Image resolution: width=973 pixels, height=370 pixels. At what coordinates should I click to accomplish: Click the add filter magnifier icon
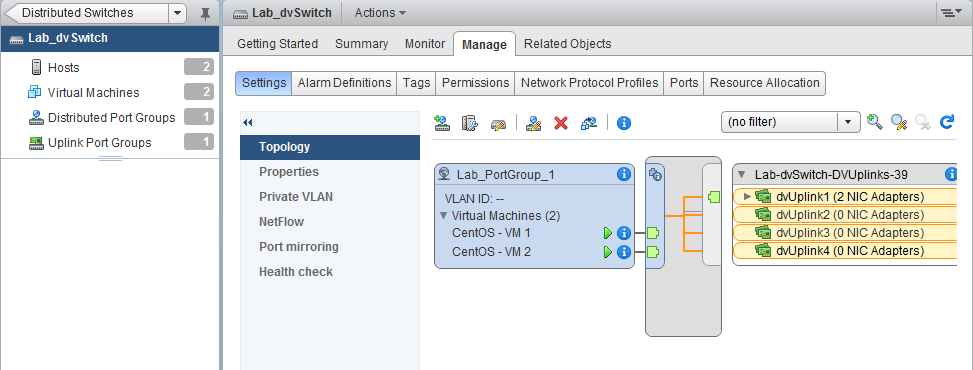point(874,122)
